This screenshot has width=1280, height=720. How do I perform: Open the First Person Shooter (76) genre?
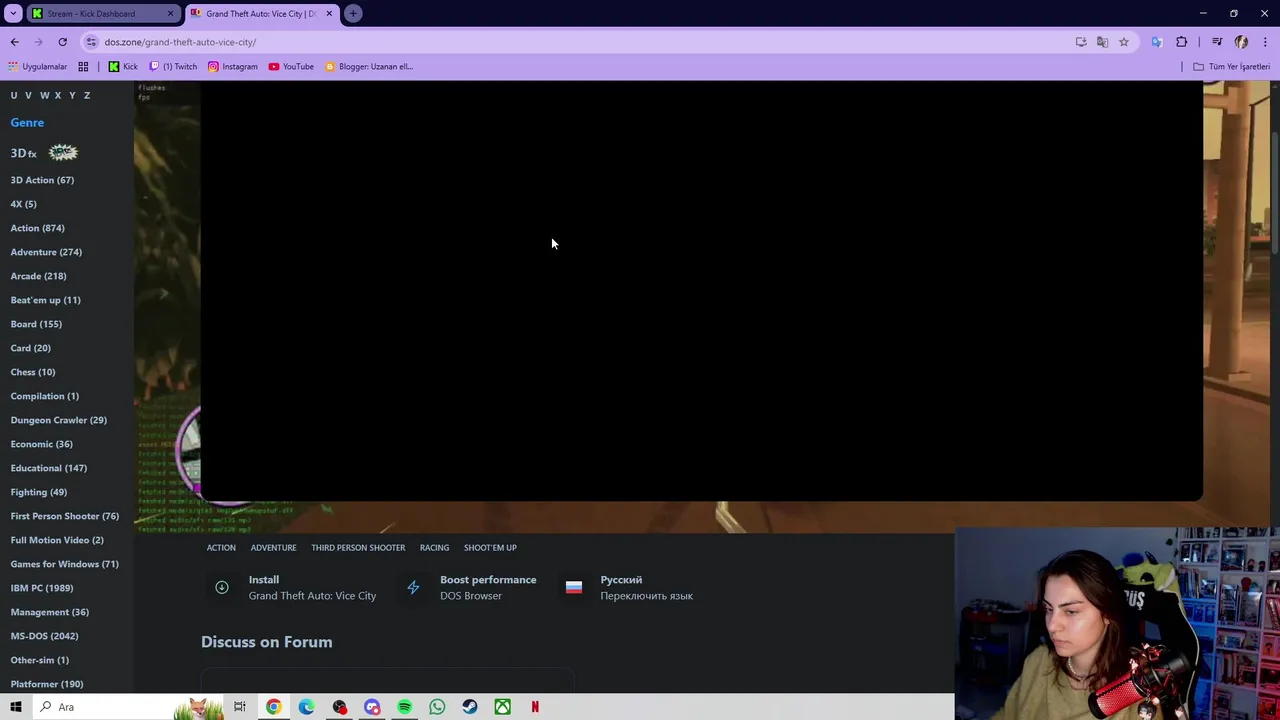tap(64, 516)
